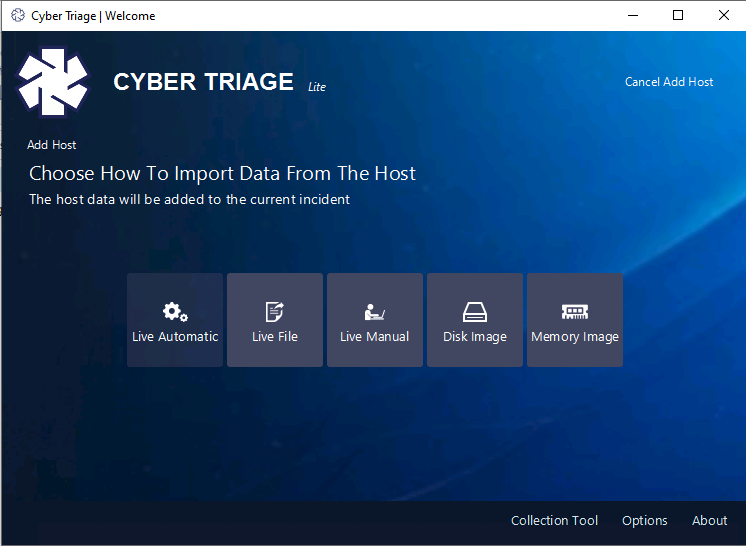Choose the Memory Image RAM tile

pyautogui.click(x=575, y=320)
